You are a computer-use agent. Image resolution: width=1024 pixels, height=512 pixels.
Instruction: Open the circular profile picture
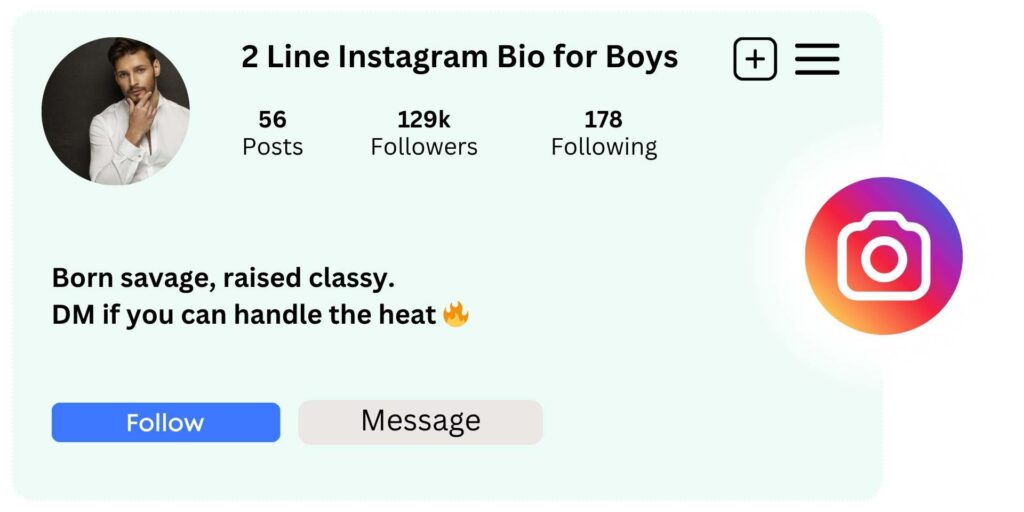[x=115, y=111]
